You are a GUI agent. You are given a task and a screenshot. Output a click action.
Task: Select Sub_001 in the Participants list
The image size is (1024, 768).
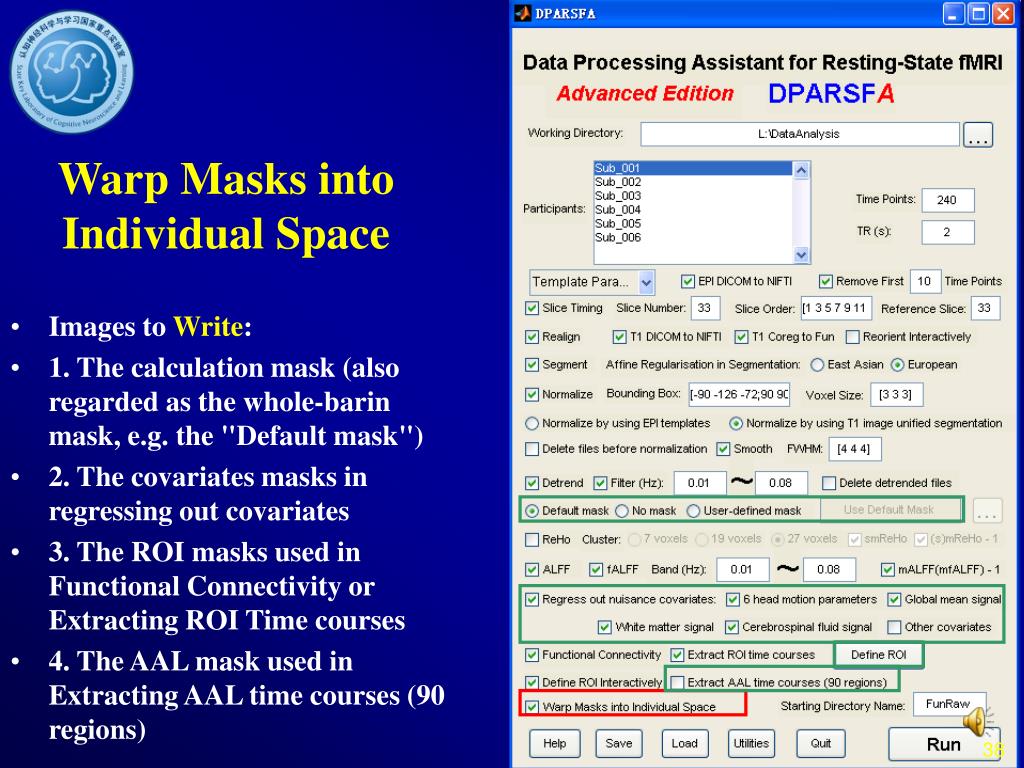pyautogui.click(x=693, y=168)
